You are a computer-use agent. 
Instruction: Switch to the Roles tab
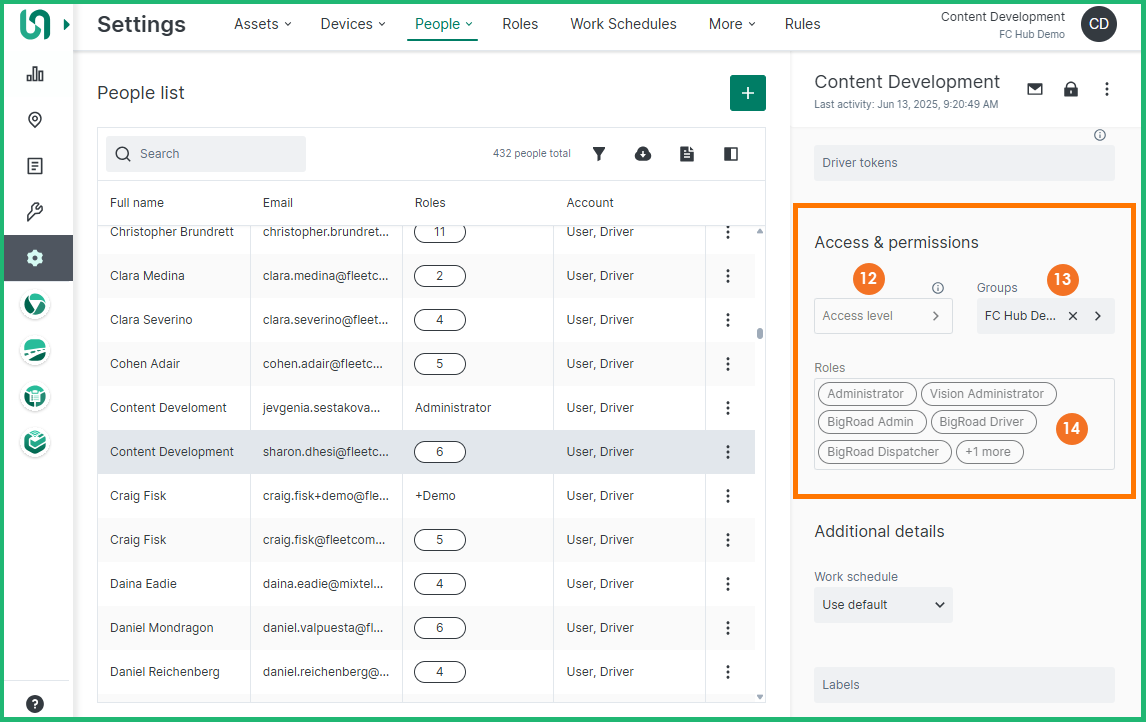point(520,24)
